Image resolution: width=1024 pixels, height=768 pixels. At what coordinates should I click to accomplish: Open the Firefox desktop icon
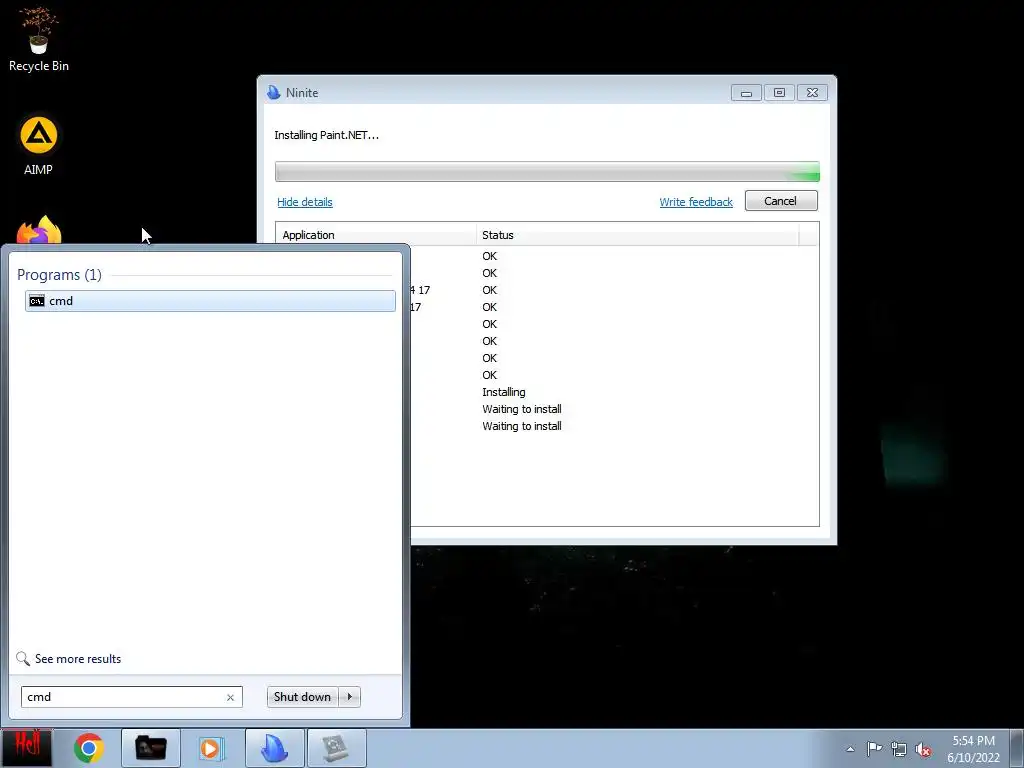point(39,230)
